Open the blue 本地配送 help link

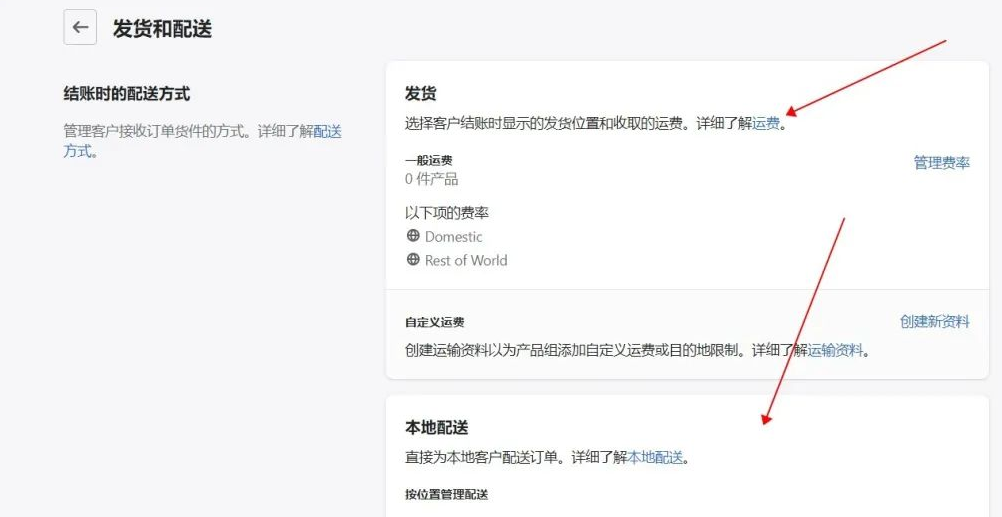656,457
